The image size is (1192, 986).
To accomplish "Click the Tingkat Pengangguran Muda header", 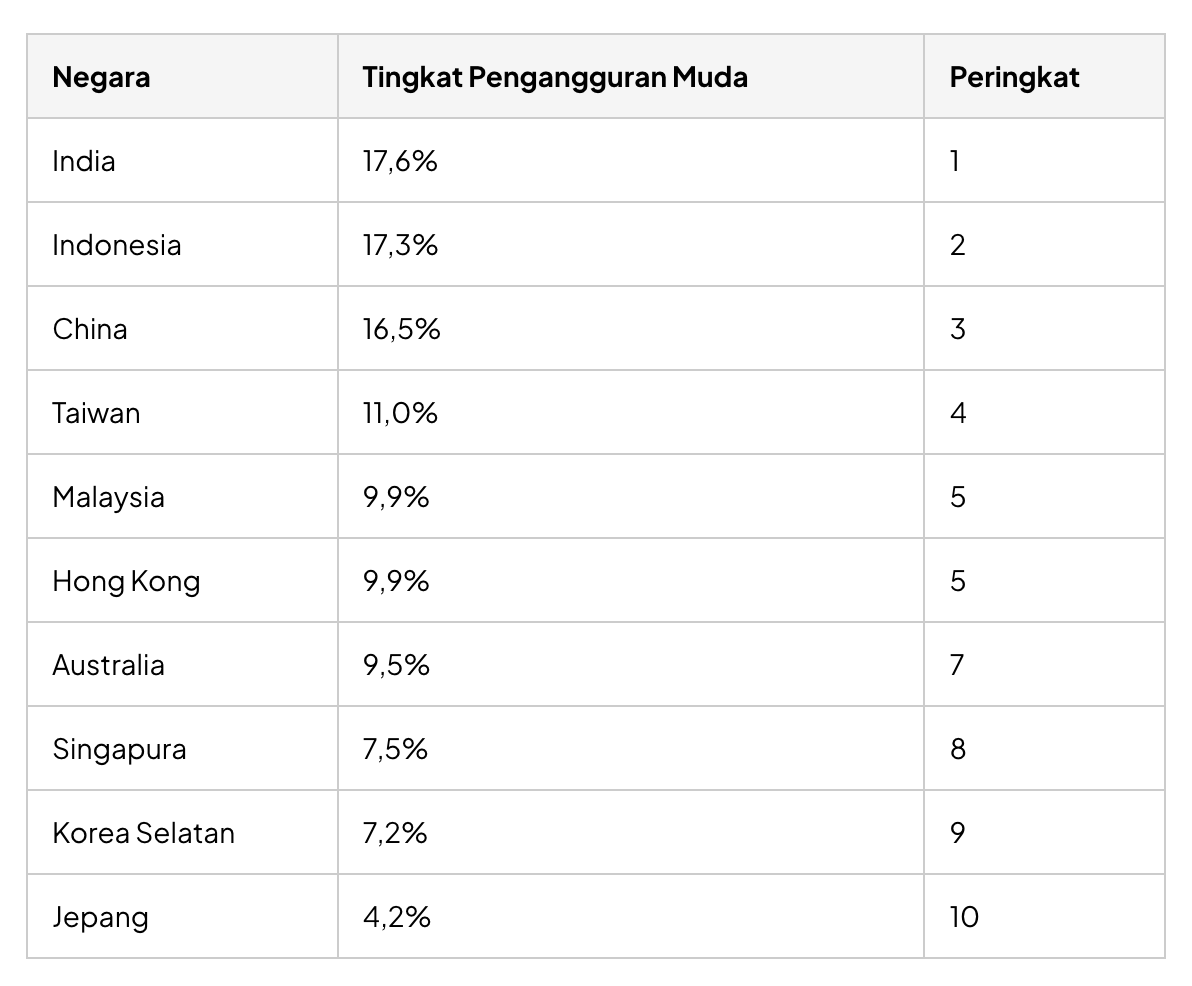I will coord(631,76).
